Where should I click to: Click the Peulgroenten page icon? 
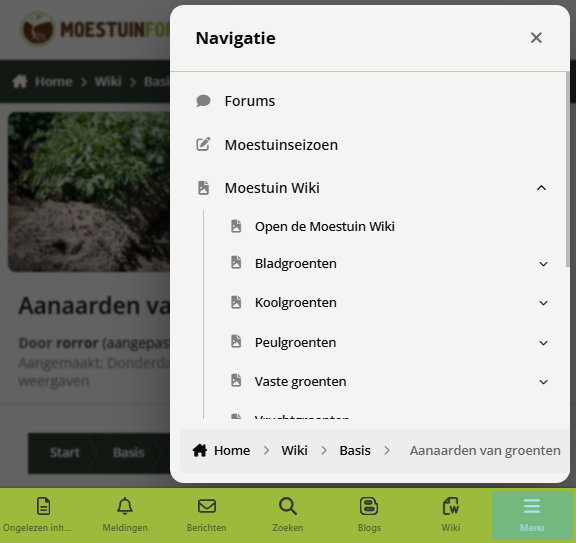coord(236,341)
